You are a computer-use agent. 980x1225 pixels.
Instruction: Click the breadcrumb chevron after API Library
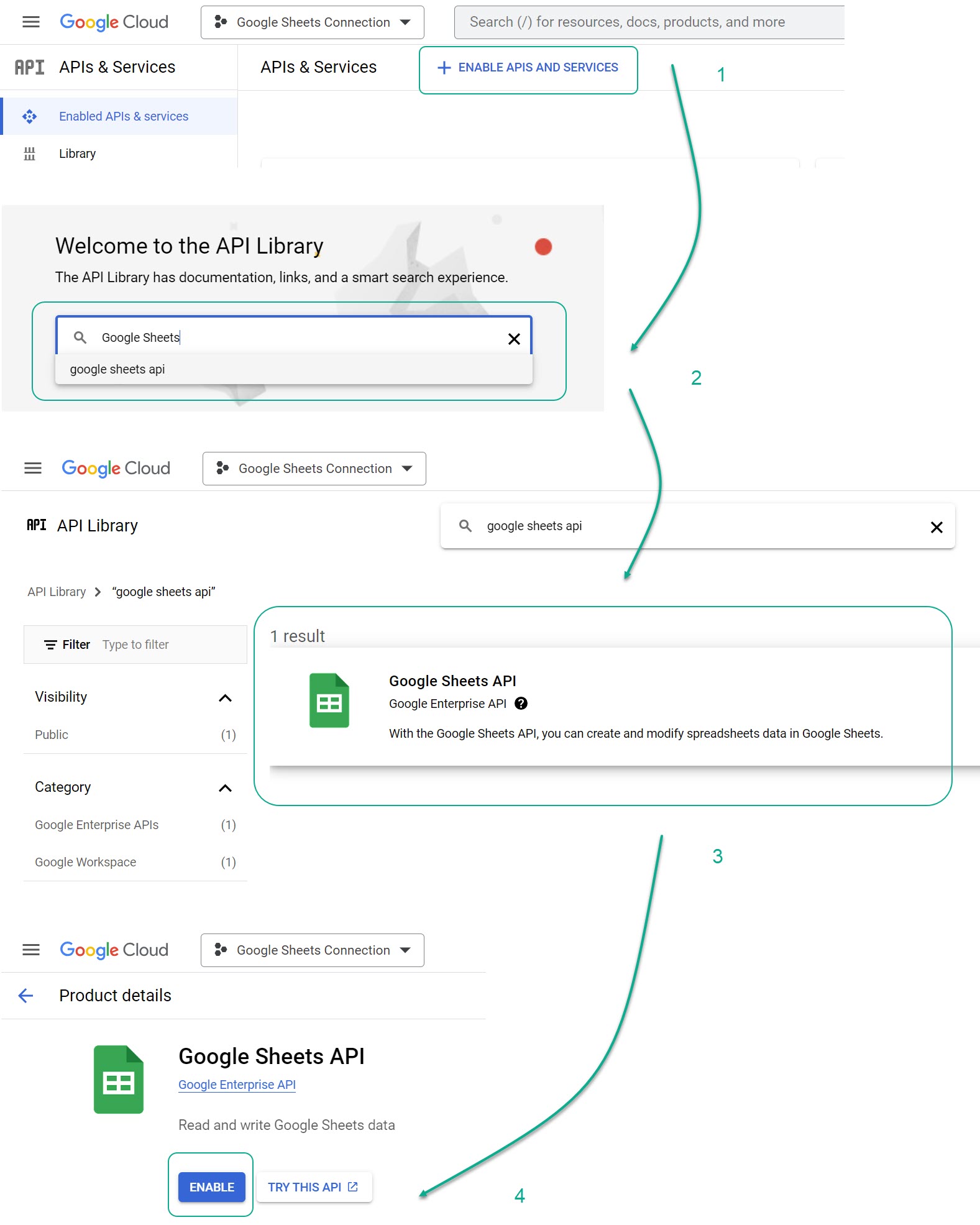coord(98,592)
